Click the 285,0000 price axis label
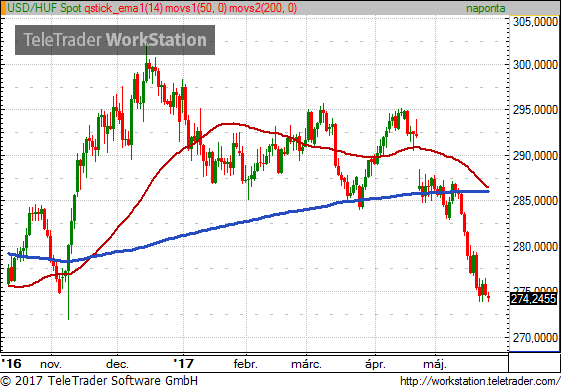Image resolution: width=561 pixels, height=390 pixels. point(535,201)
